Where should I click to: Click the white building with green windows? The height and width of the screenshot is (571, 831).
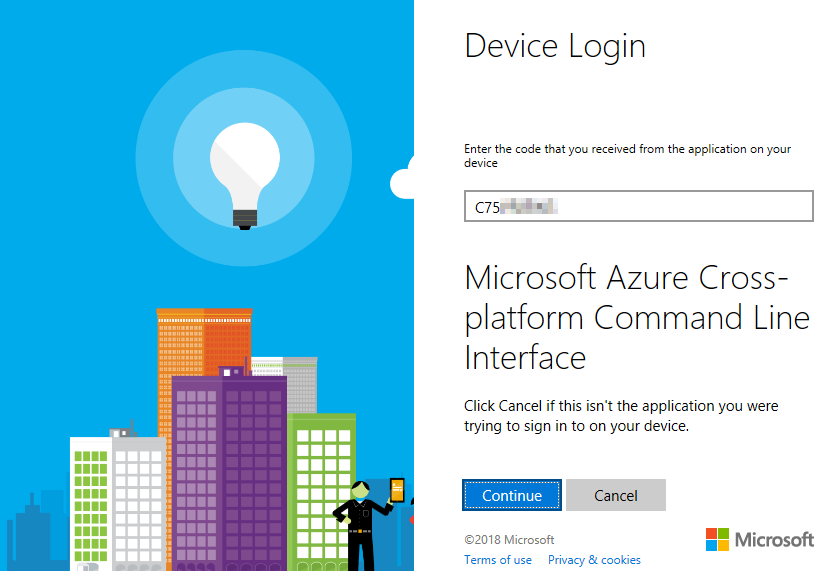coord(90,500)
